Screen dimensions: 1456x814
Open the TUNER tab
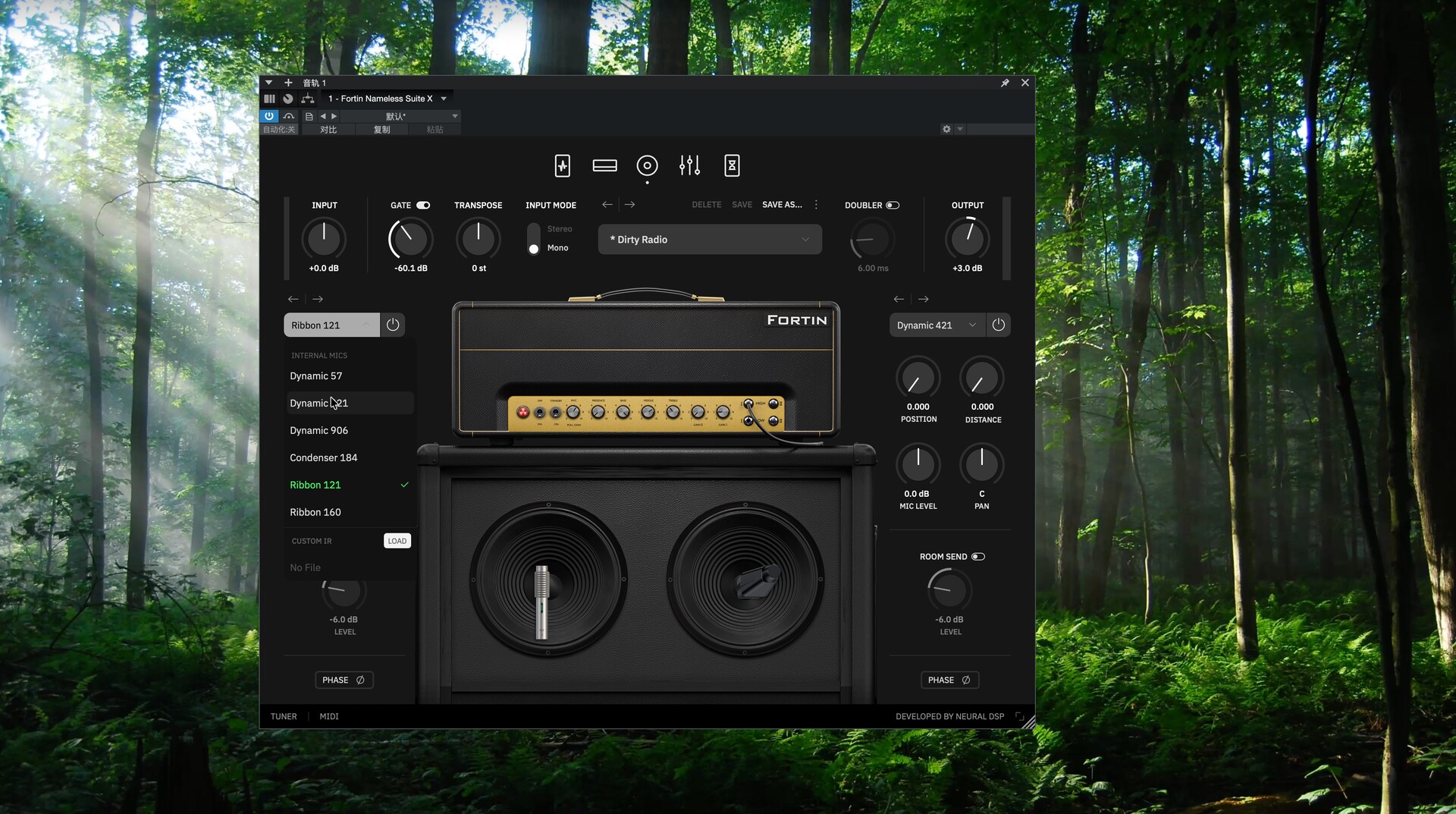pyautogui.click(x=284, y=716)
